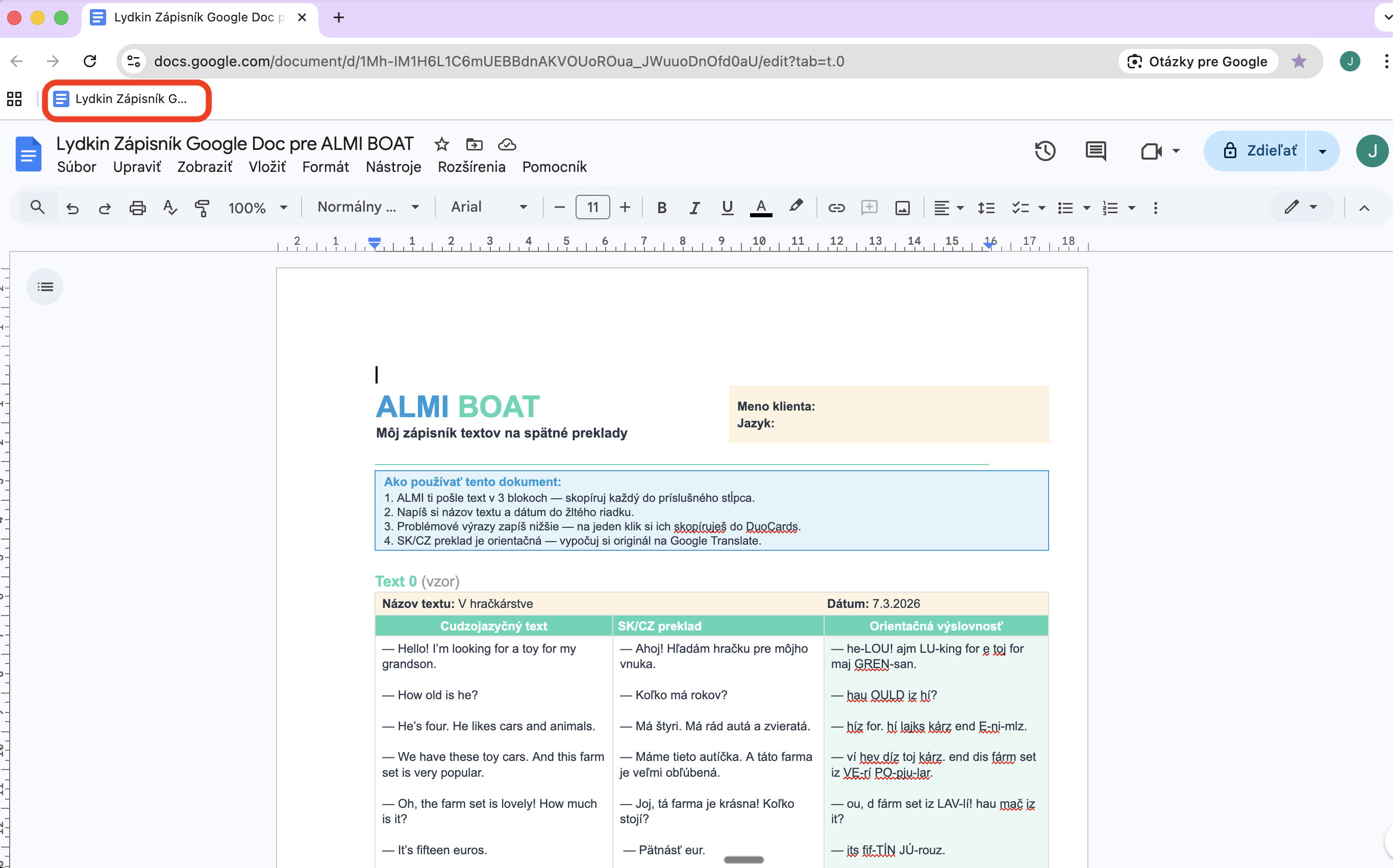Show document outline icon
This screenshot has width=1393, height=868.
click(x=45, y=287)
